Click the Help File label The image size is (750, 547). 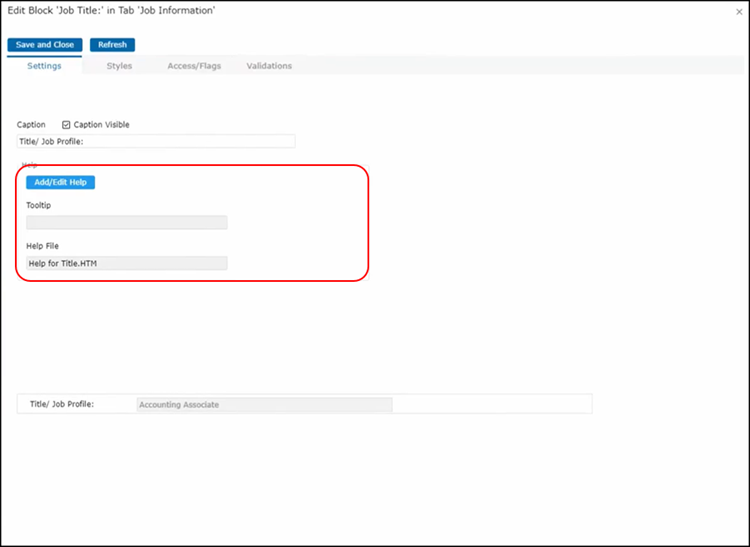43,245
